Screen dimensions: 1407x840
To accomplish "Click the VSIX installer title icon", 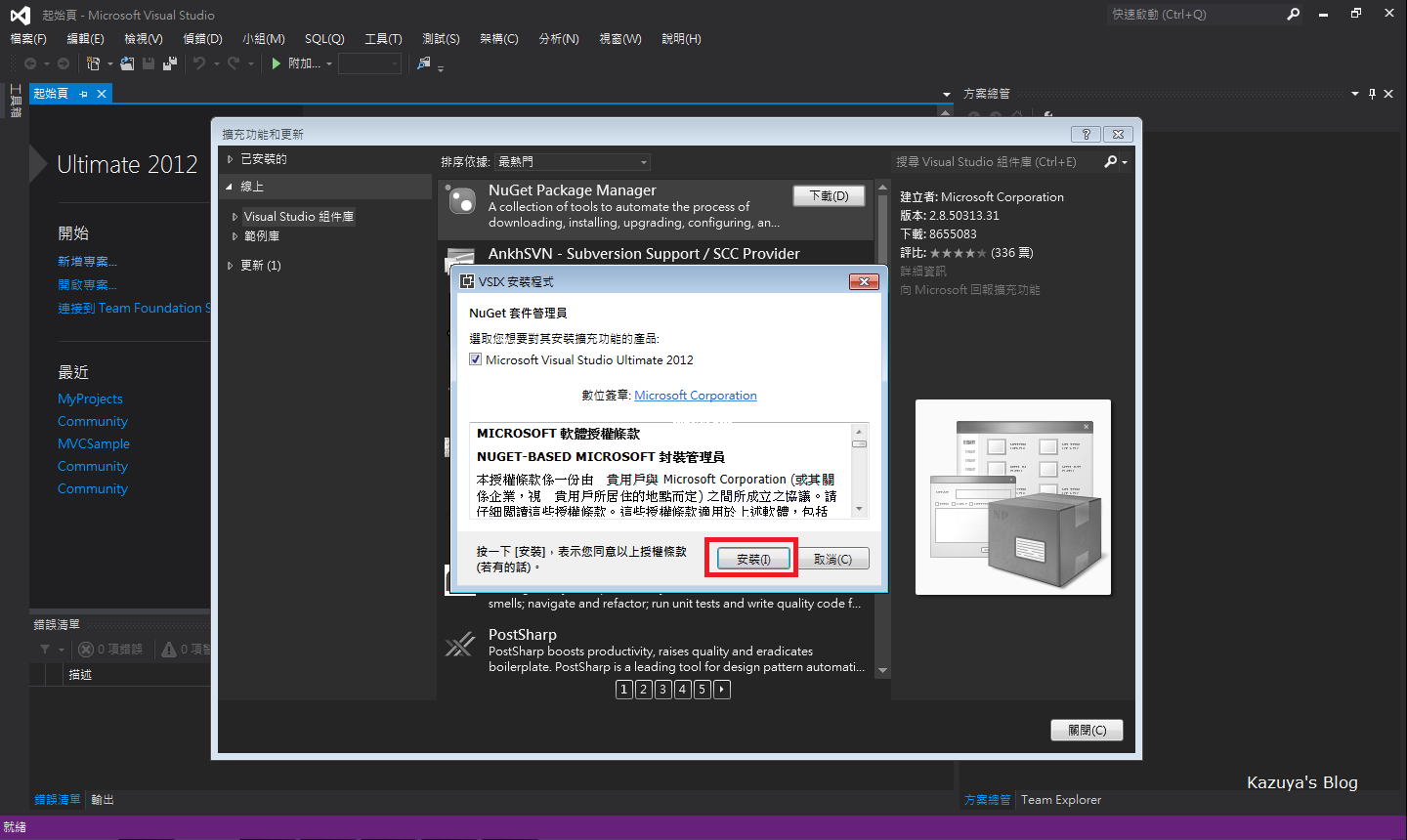I will click(x=468, y=281).
